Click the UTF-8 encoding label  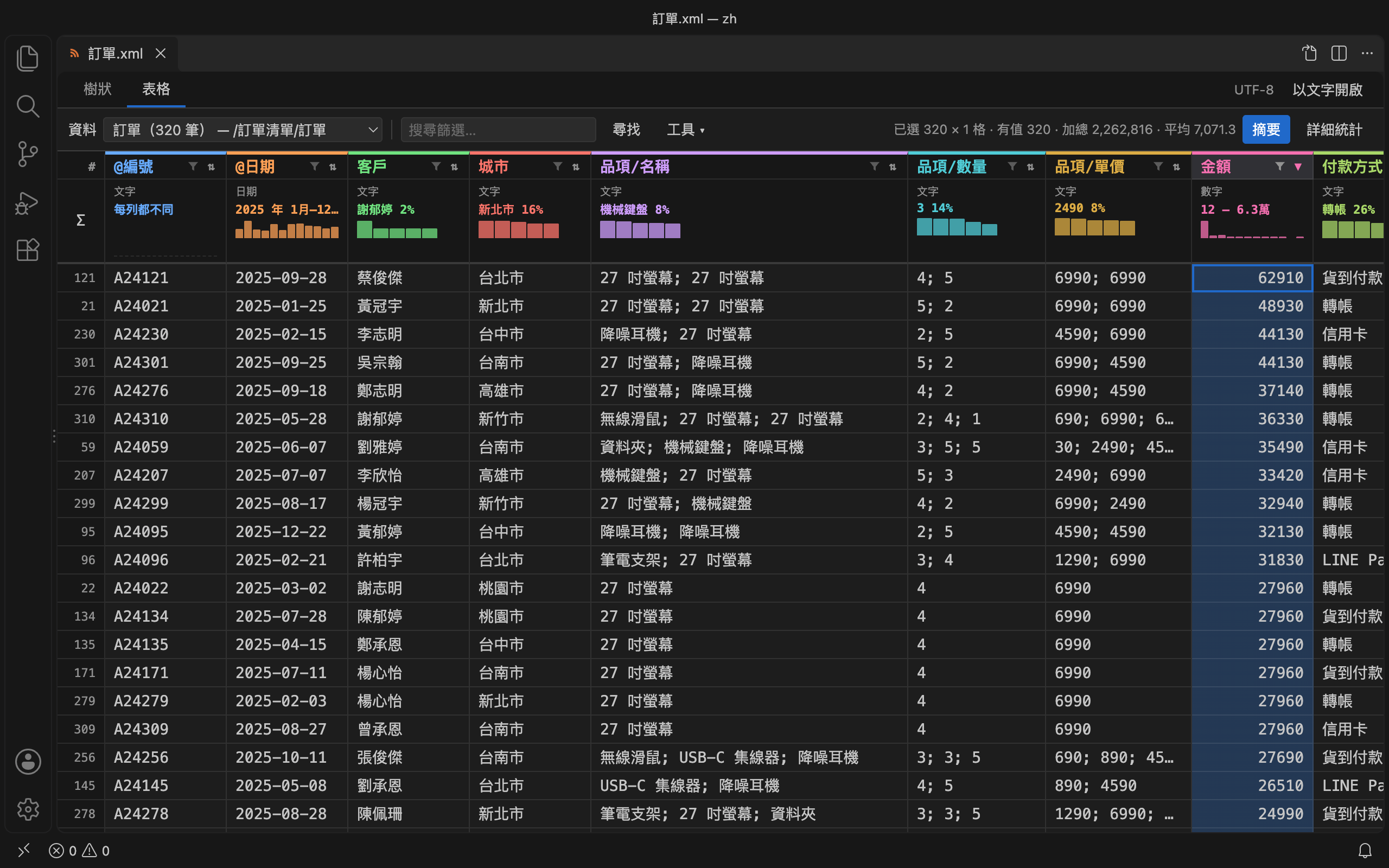1253,90
